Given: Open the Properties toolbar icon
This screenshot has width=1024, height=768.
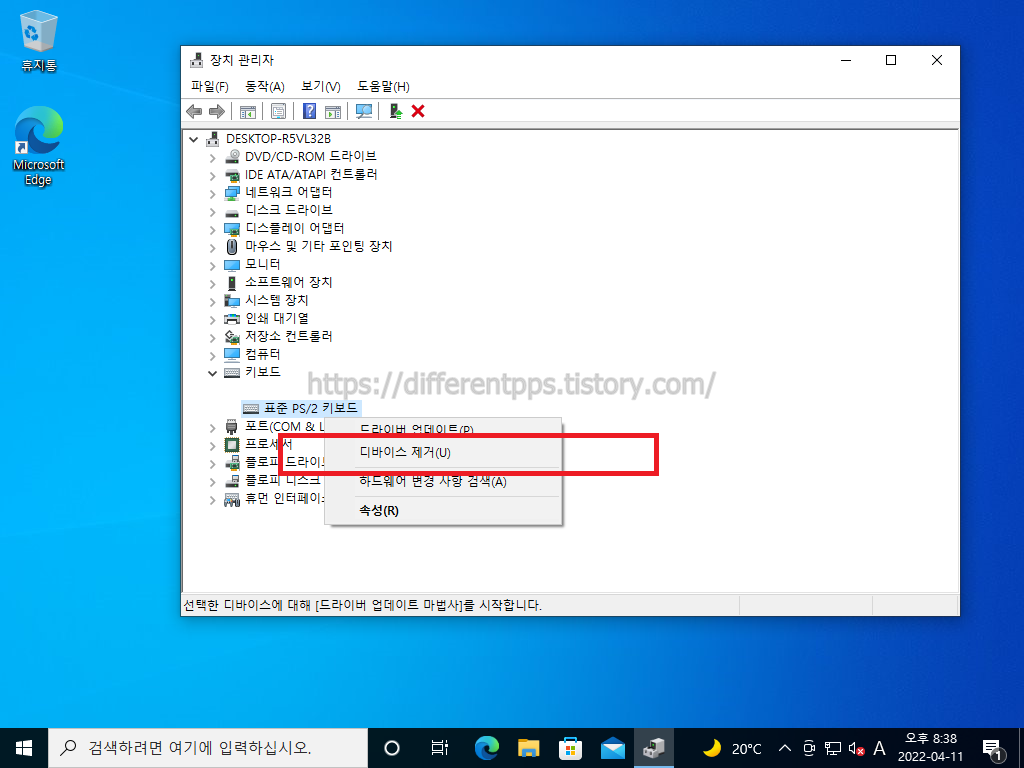Looking at the screenshot, I should [278, 112].
